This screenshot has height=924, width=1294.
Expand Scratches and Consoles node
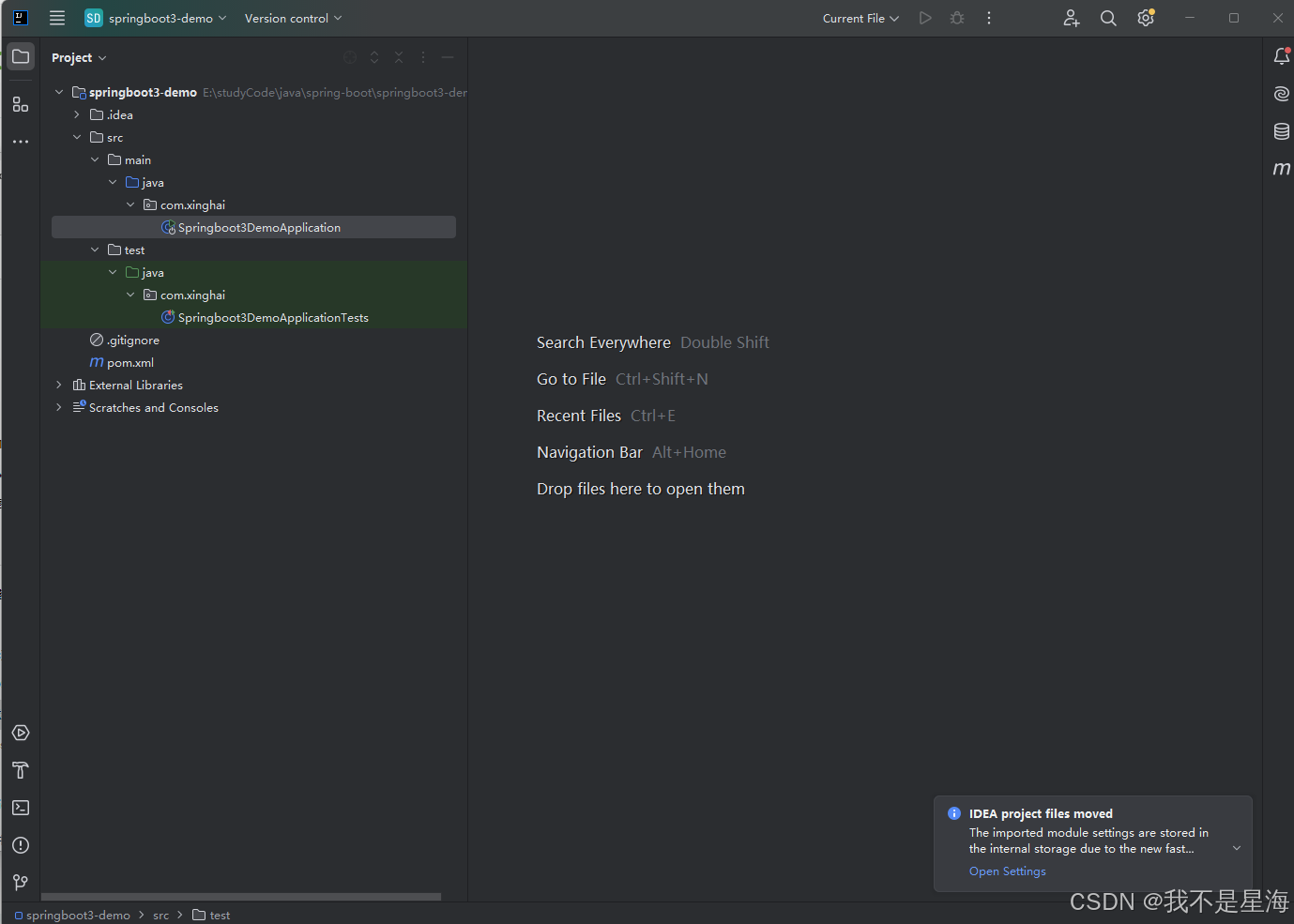click(59, 407)
